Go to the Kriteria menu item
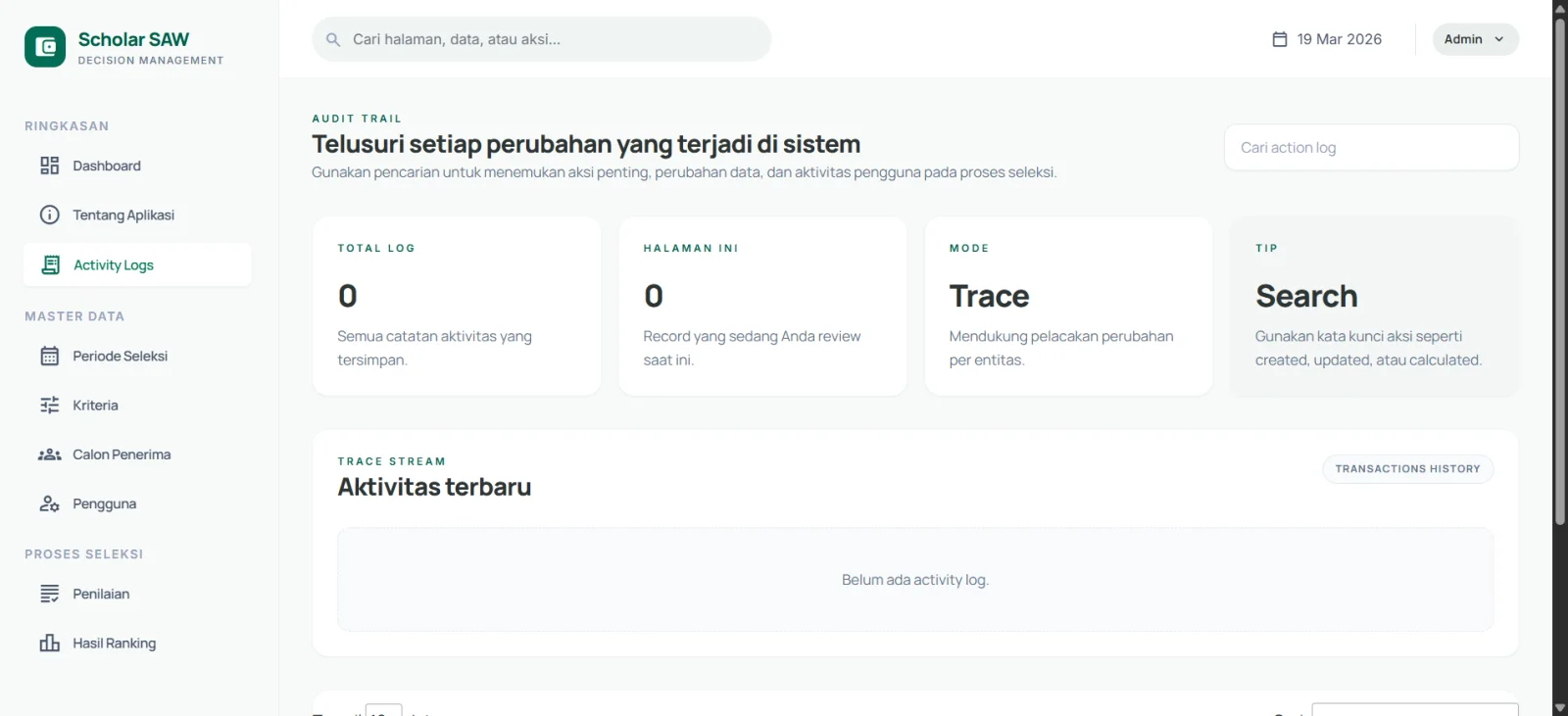Image resolution: width=1568 pixels, height=716 pixels. point(95,406)
